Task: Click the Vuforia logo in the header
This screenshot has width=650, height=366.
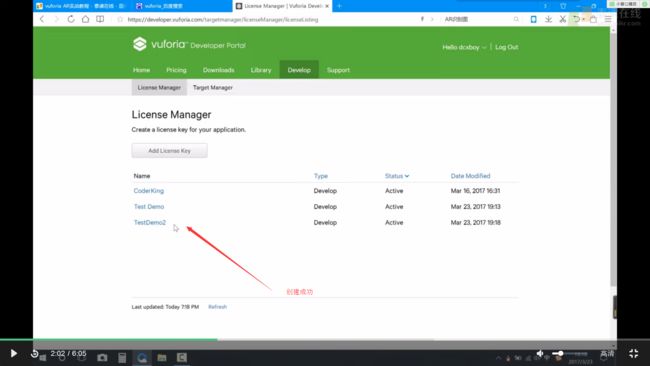Action: point(189,44)
